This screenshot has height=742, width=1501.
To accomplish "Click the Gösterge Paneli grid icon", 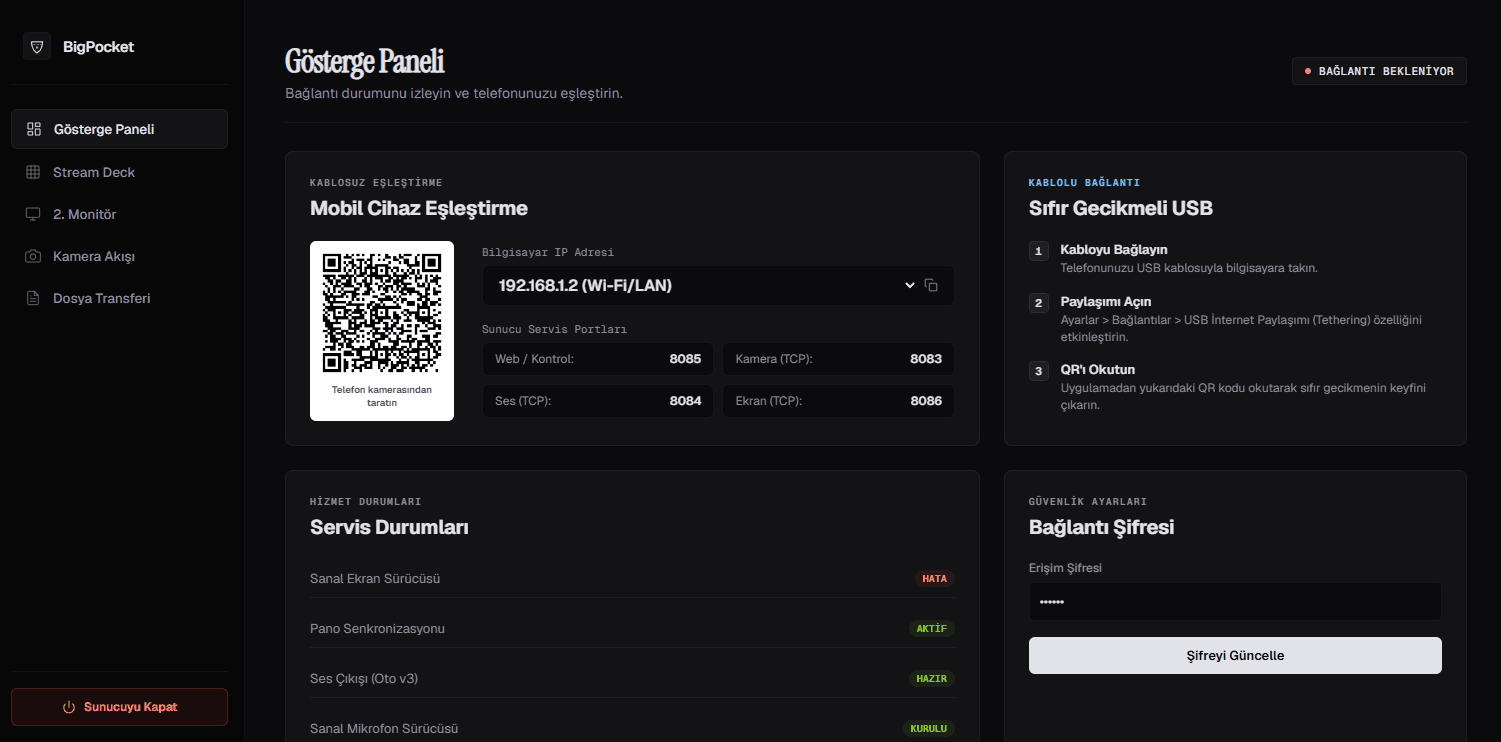I will (34, 129).
